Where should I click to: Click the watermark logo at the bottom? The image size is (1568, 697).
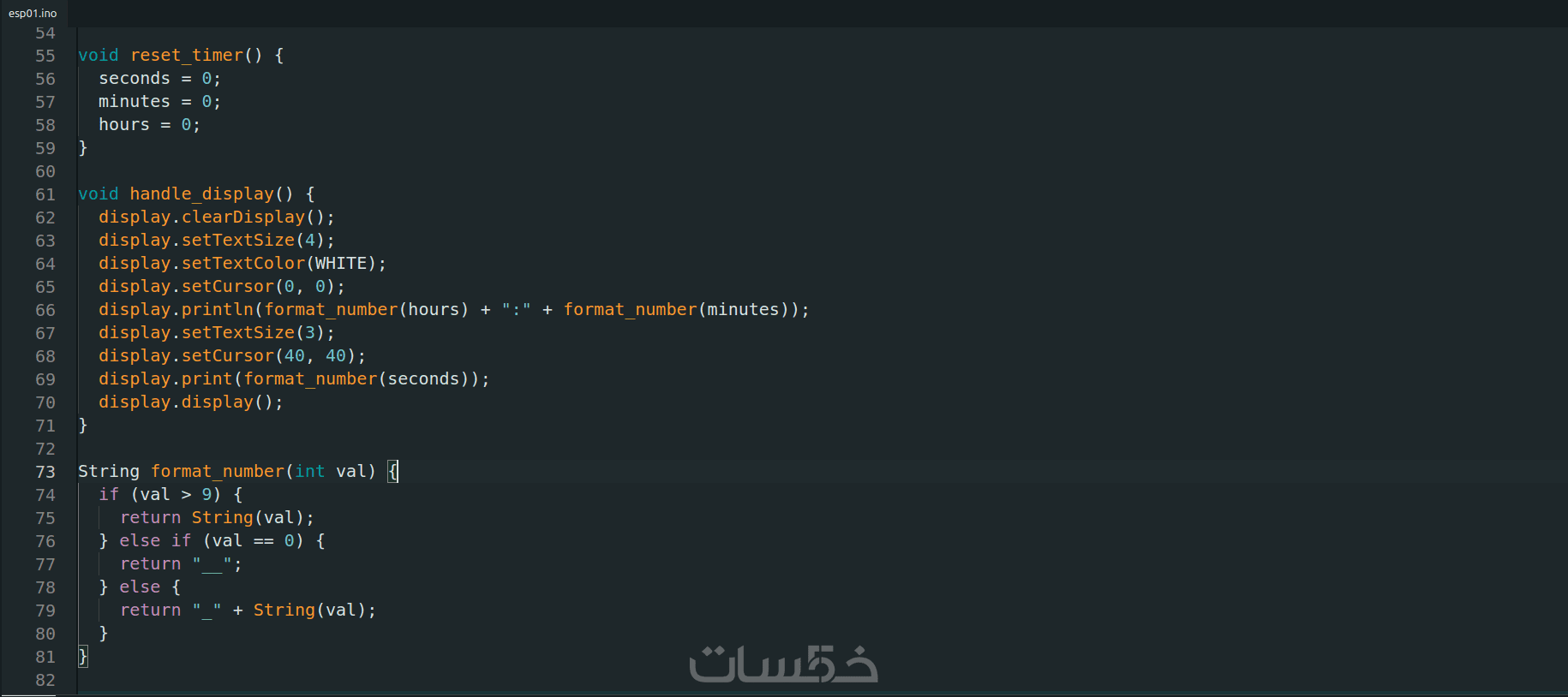pyautogui.click(x=783, y=664)
